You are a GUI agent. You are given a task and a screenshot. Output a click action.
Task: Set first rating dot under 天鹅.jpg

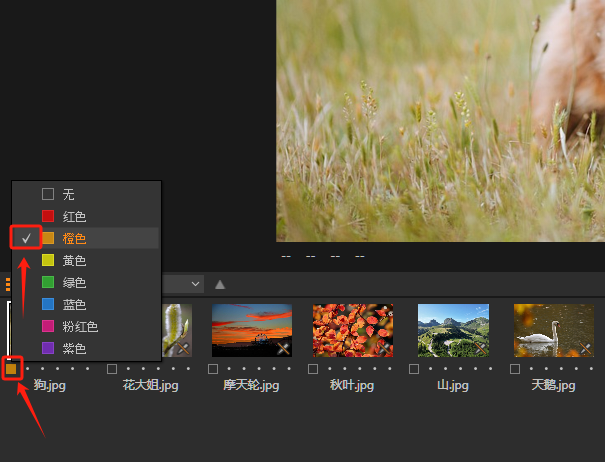[x=531, y=369]
